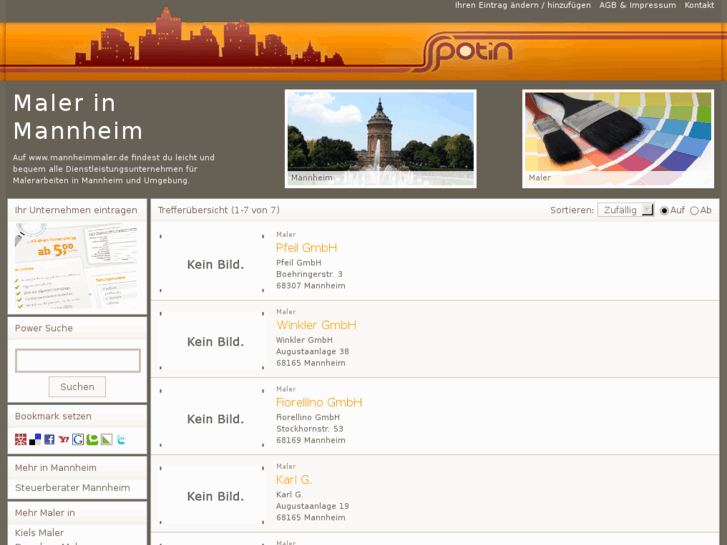Open the Sortieren Zufällig dropdown
This screenshot has width=727, height=545.
click(625, 210)
